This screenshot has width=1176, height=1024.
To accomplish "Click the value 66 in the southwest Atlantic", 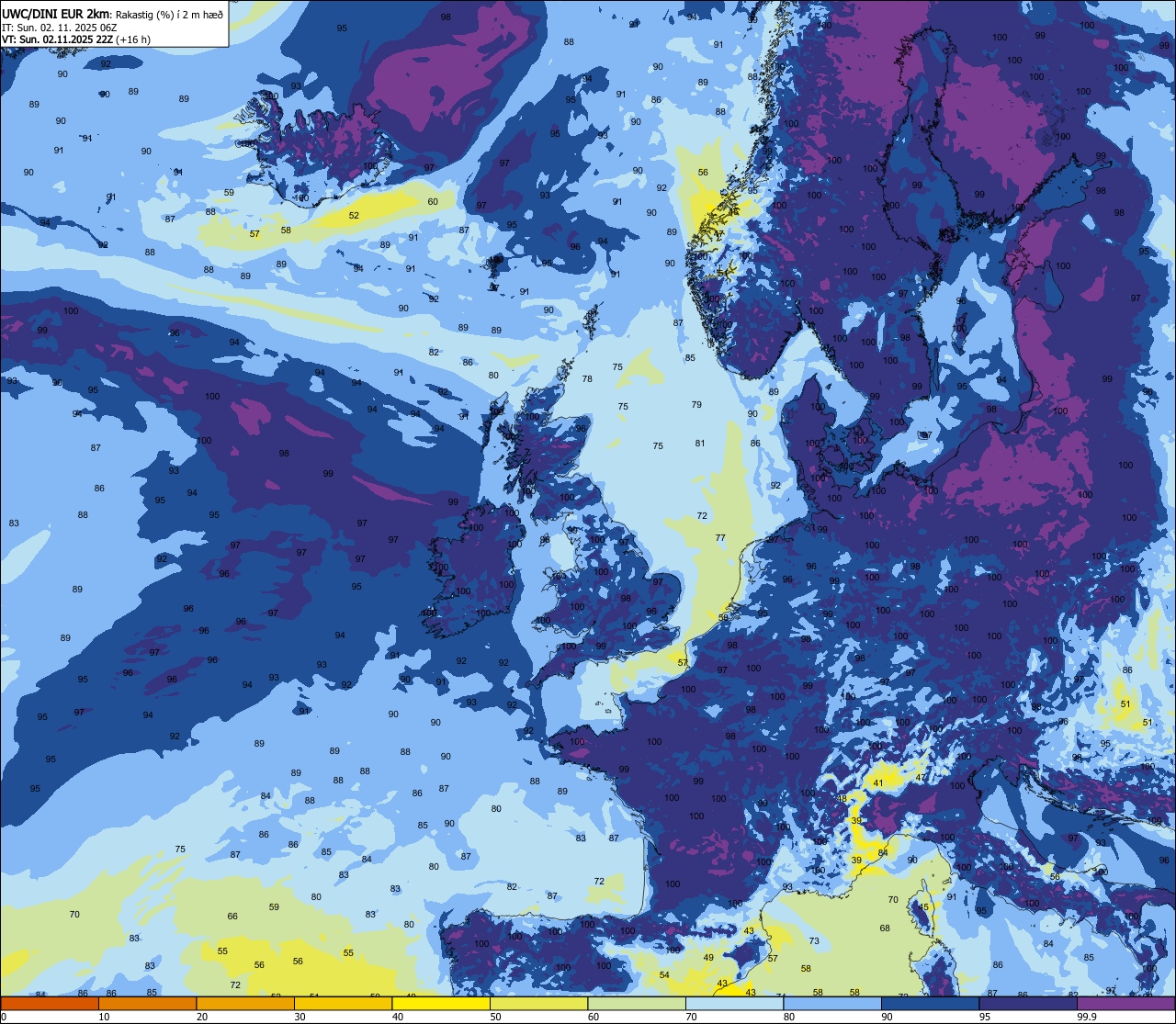I will point(232,917).
